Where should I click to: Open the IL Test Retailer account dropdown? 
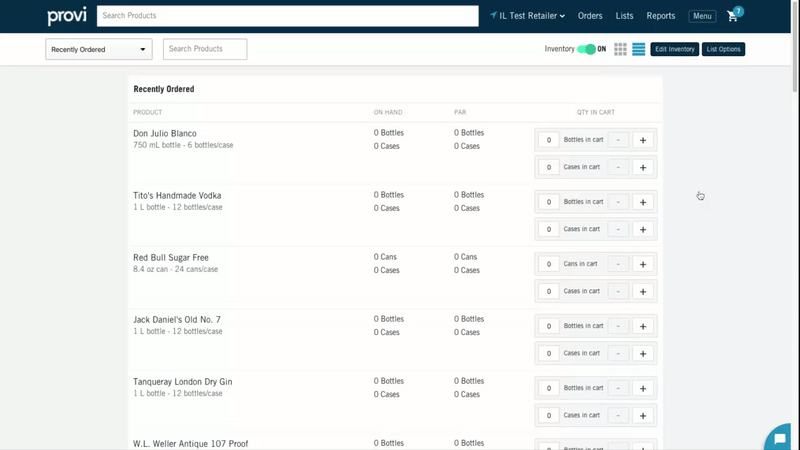click(527, 16)
